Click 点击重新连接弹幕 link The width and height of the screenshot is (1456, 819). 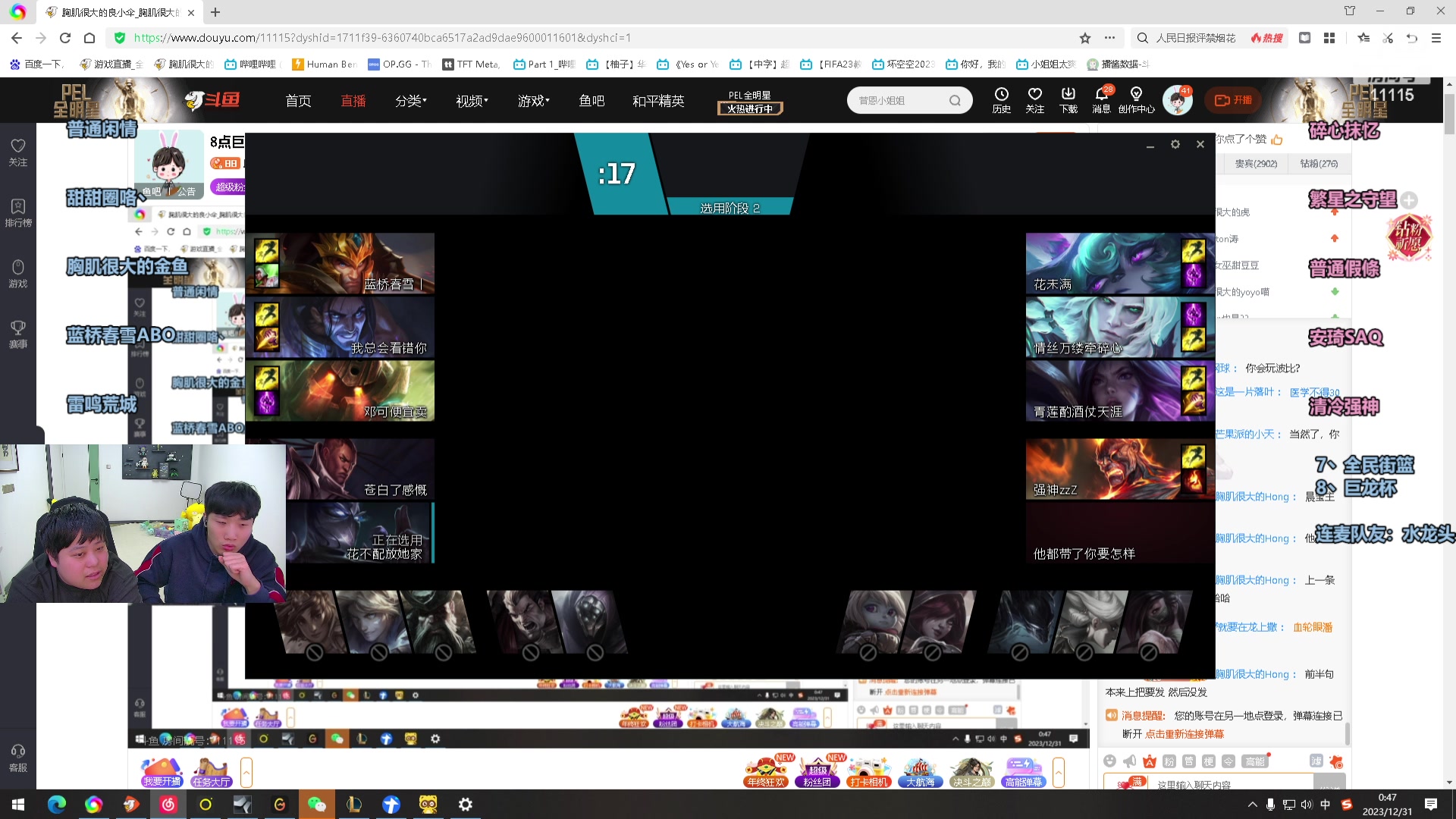pos(1185,734)
